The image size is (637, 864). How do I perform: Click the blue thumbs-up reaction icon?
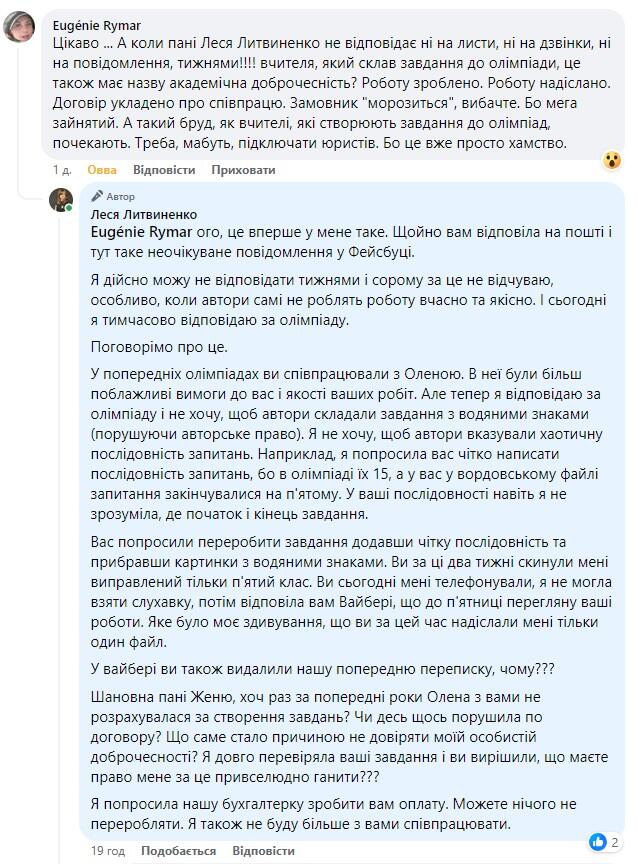click(x=597, y=841)
